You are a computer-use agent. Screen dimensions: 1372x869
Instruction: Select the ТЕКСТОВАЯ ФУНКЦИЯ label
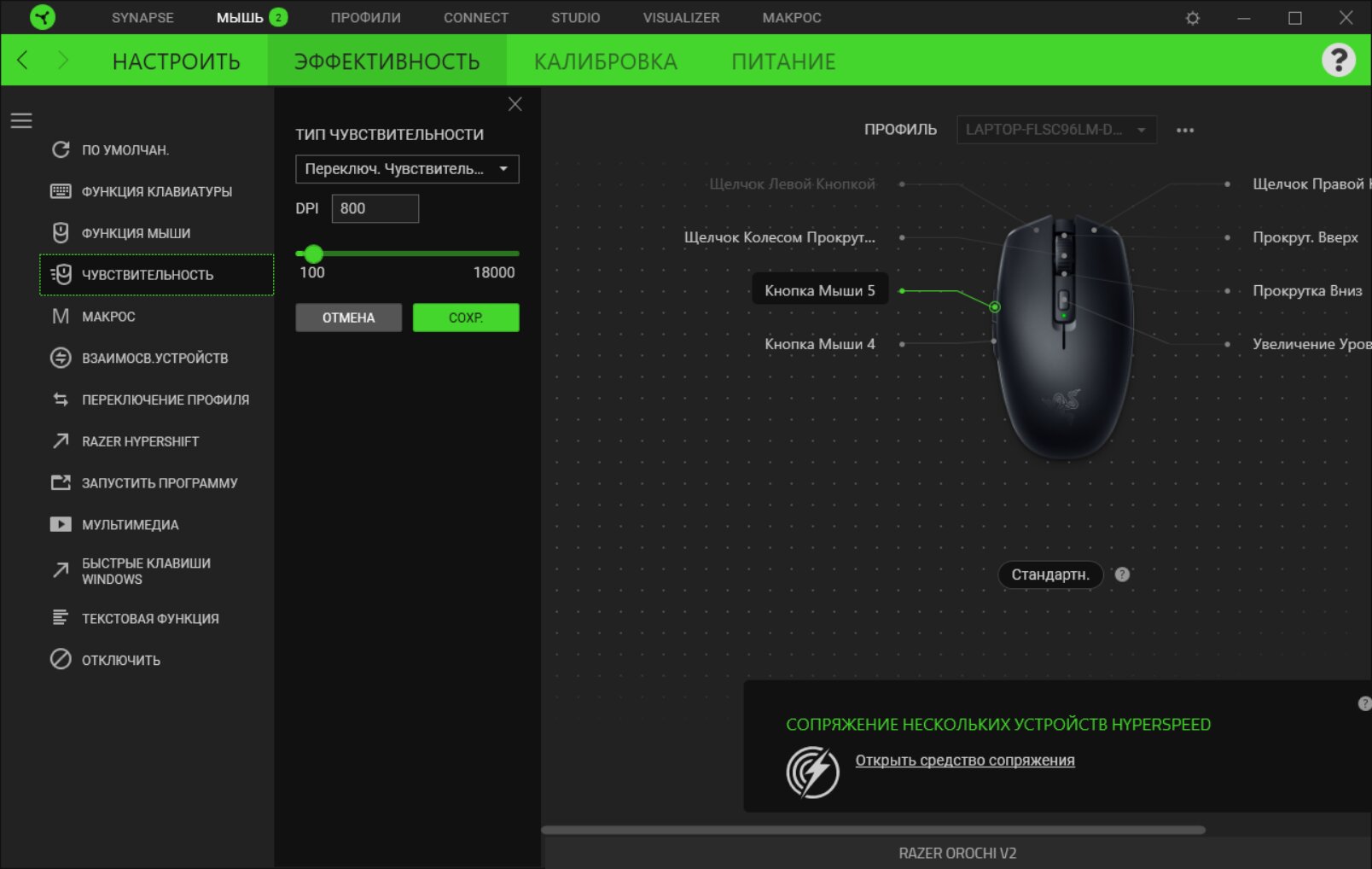pos(150,619)
